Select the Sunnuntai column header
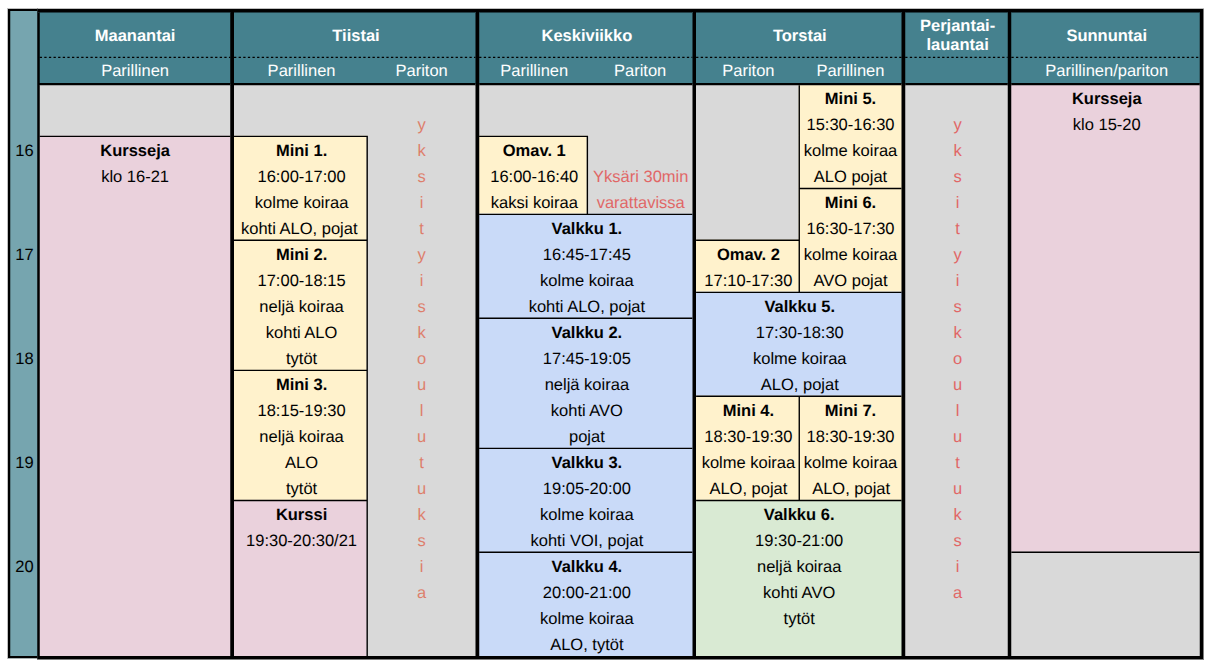Viewport: 1208px width, 664px height. click(x=1105, y=35)
